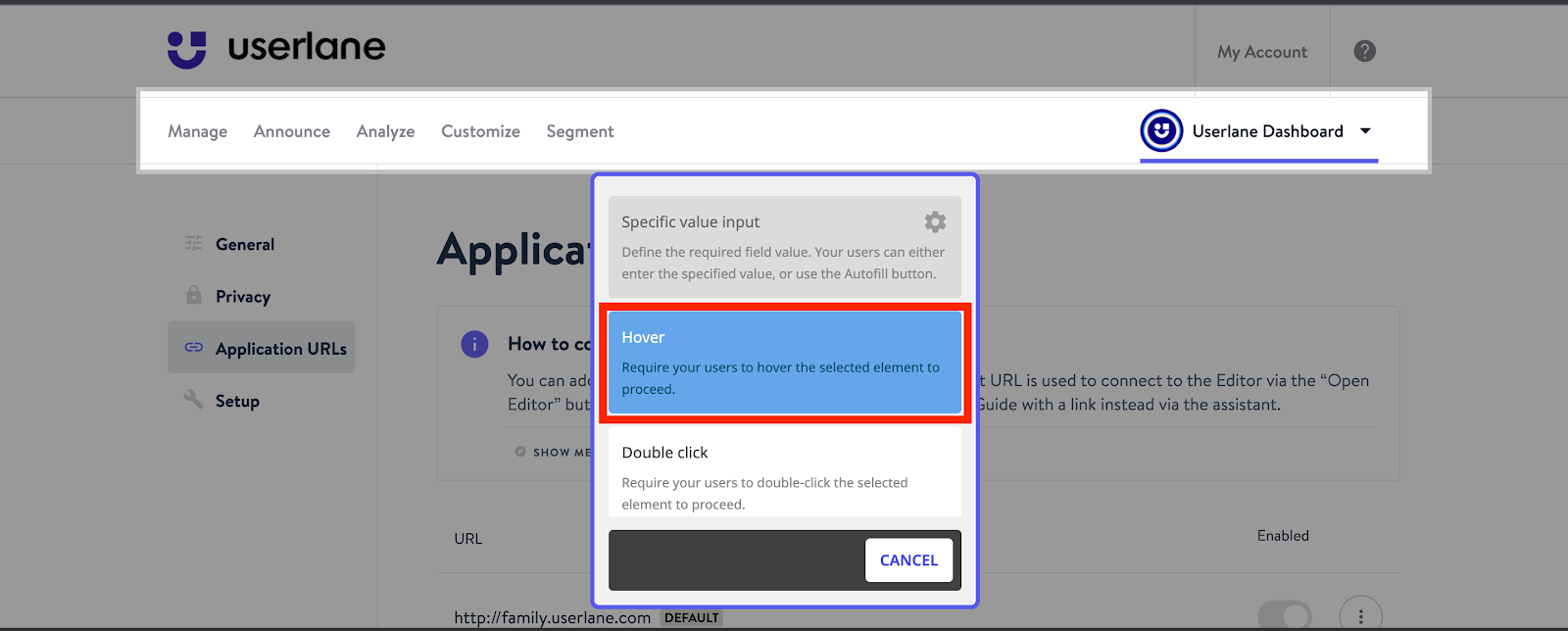Screen dimensions: 1568x631
Task: Open the three-dot menu for family.userlane.com
Action: (1360, 616)
